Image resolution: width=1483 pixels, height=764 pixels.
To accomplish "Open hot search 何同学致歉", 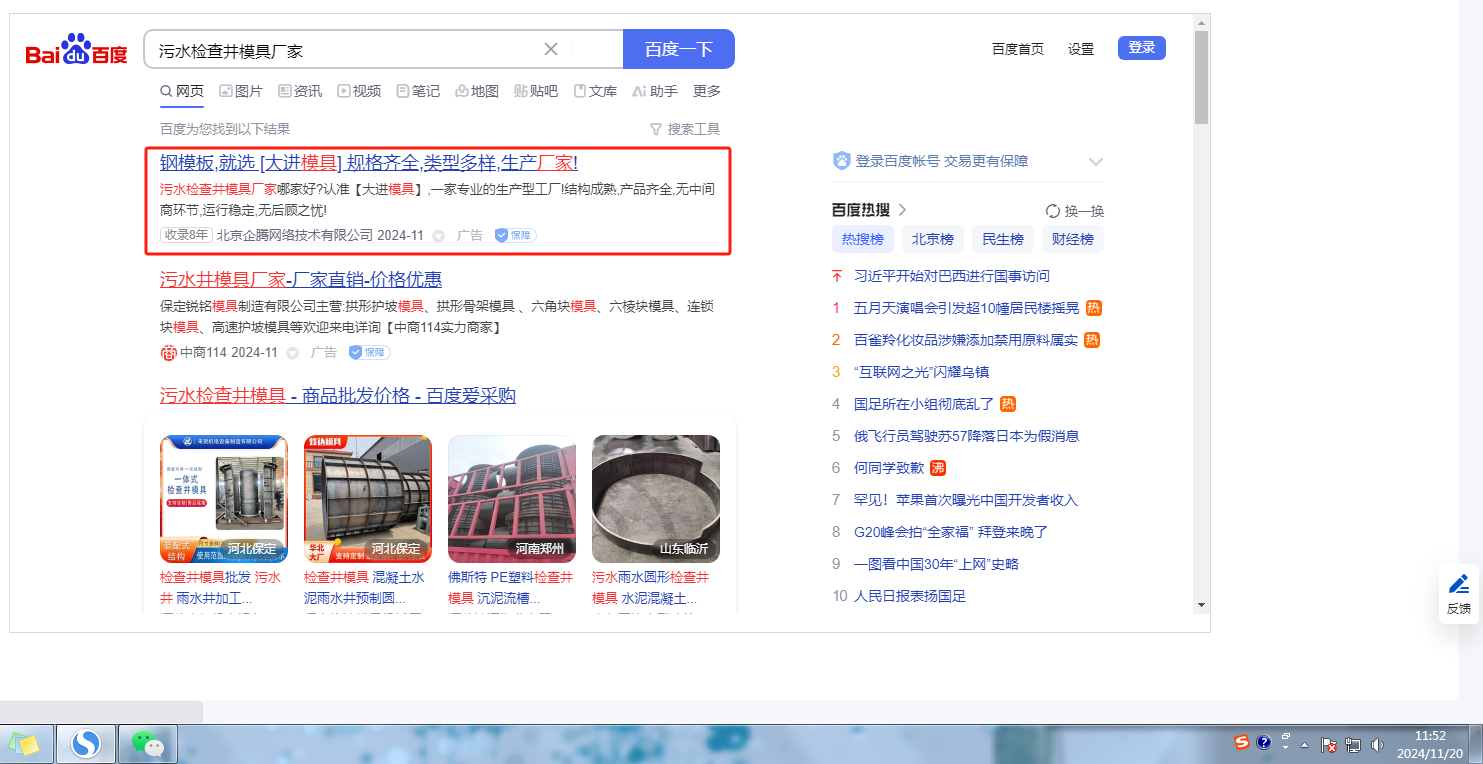I will (x=889, y=468).
